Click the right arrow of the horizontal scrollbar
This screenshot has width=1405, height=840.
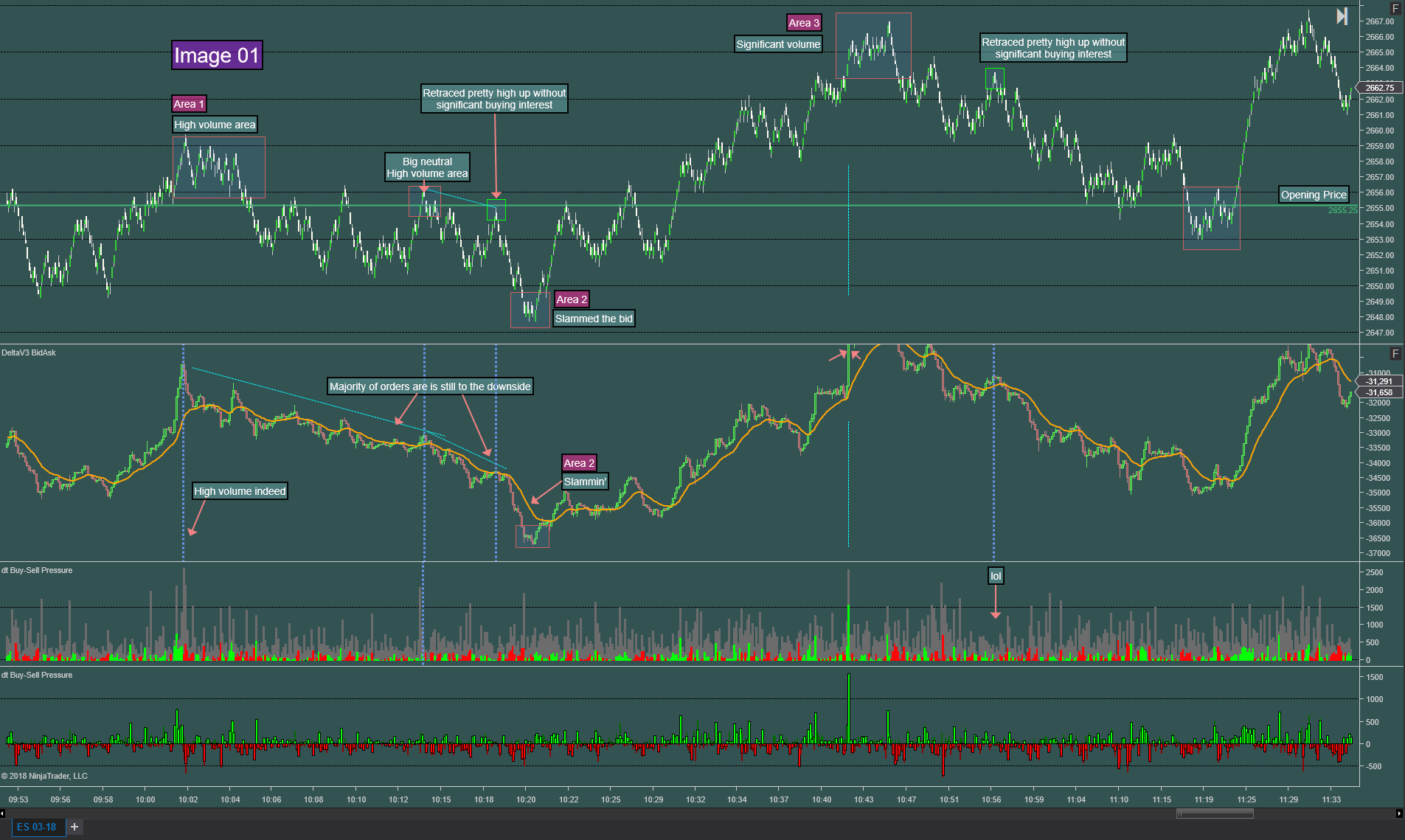point(1399,813)
